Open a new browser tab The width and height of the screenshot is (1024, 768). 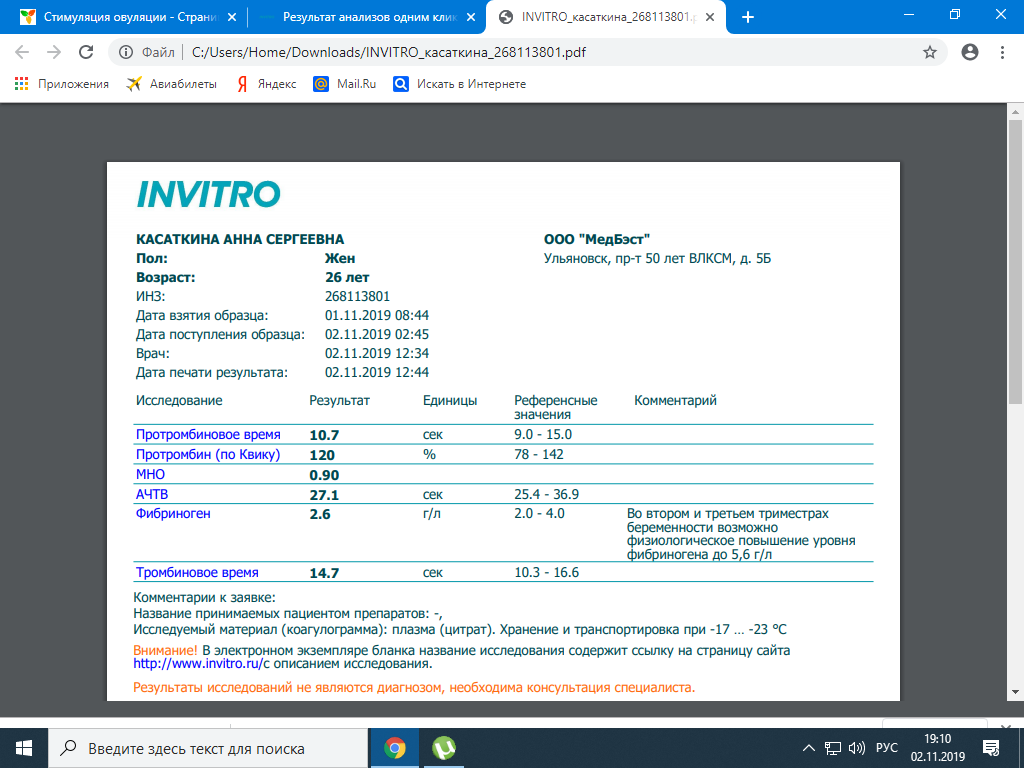748,17
